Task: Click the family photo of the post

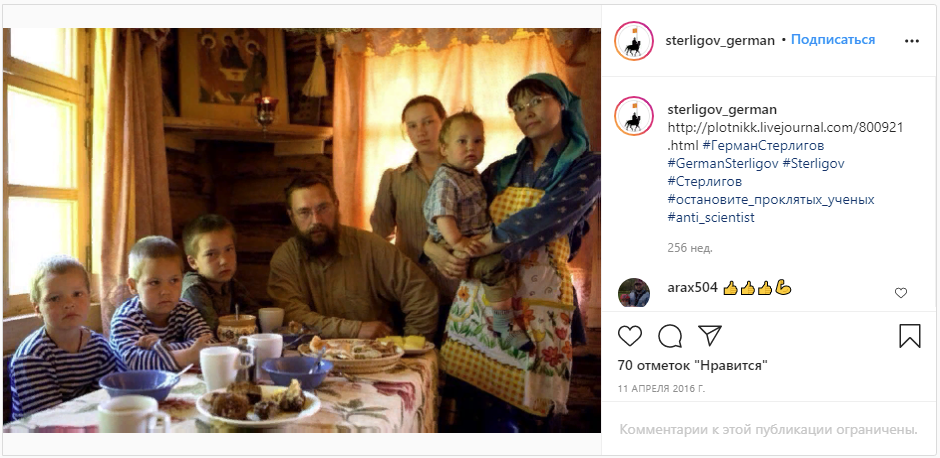Action: (302, 230)
